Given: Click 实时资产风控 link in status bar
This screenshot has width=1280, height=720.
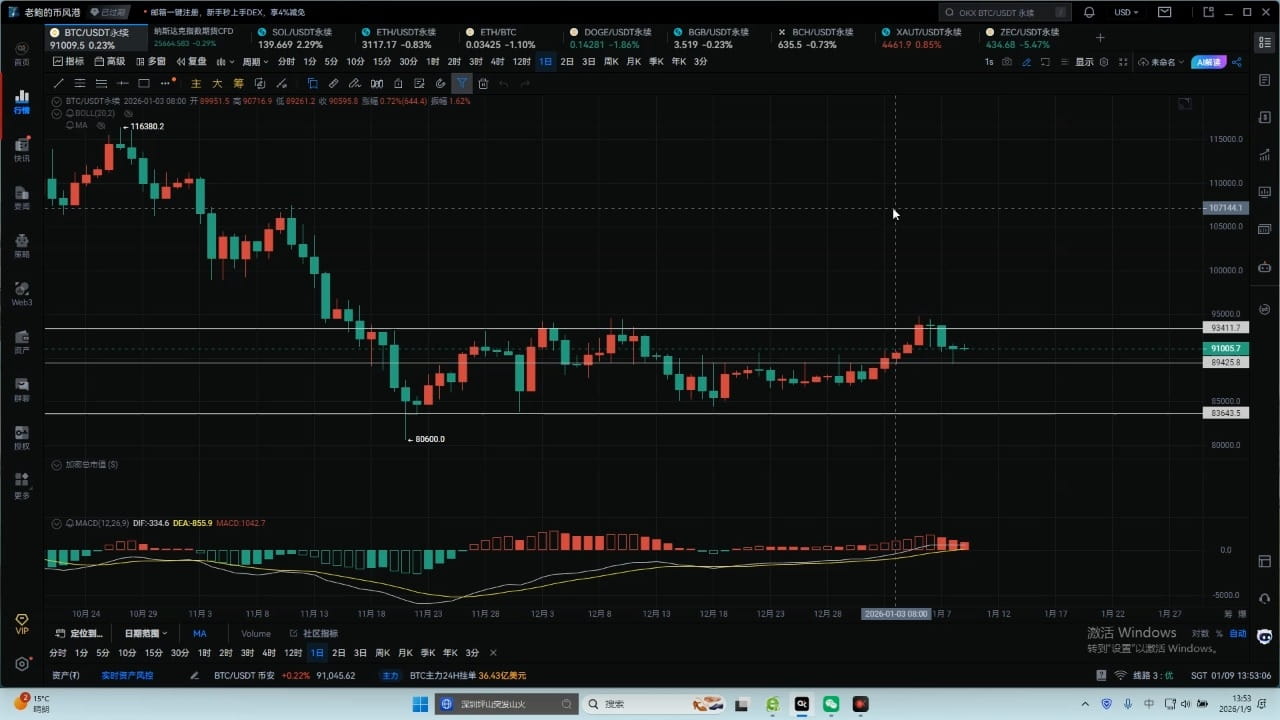Looking at the screenshot, I should click(128, 675).
